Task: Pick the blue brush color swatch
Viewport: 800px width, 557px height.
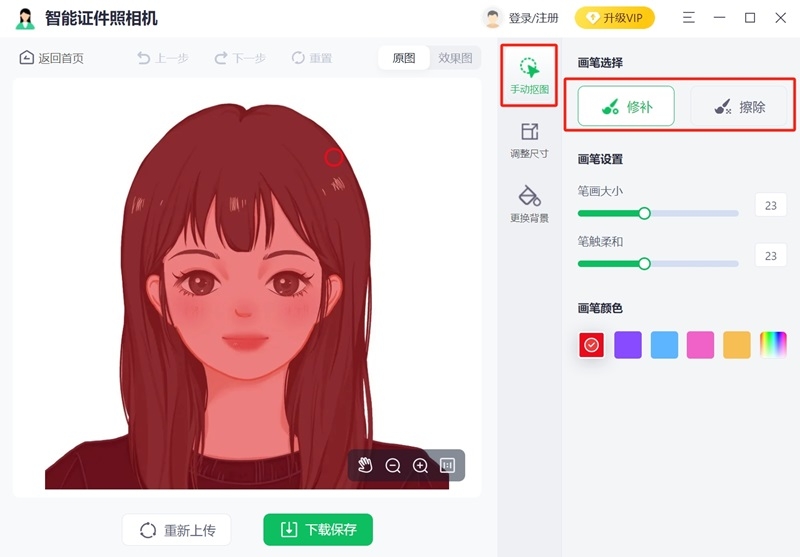Action: tap(664, 345)
